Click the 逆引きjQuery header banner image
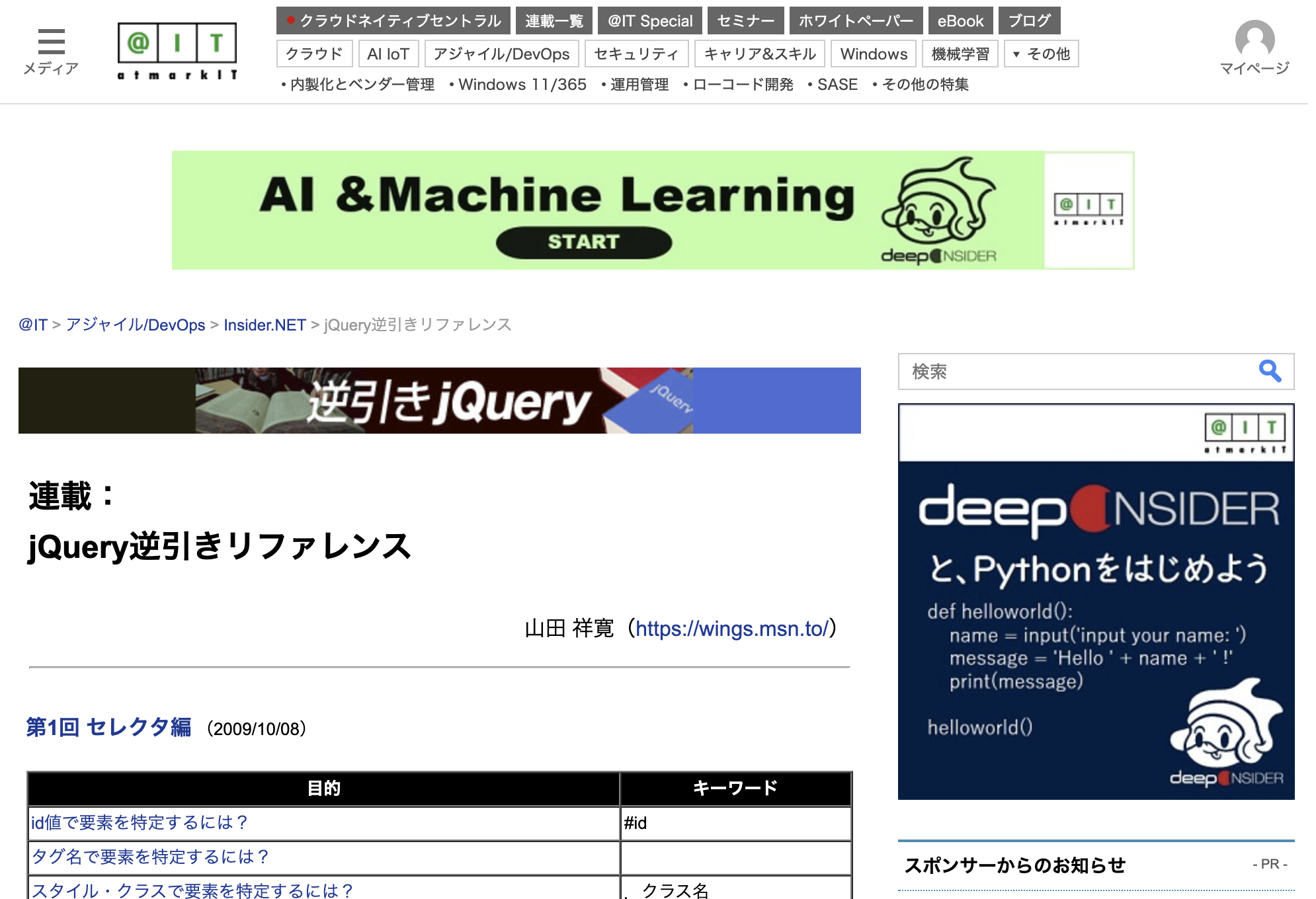Viewport: 1316px width, 899px height. [439, 401]
